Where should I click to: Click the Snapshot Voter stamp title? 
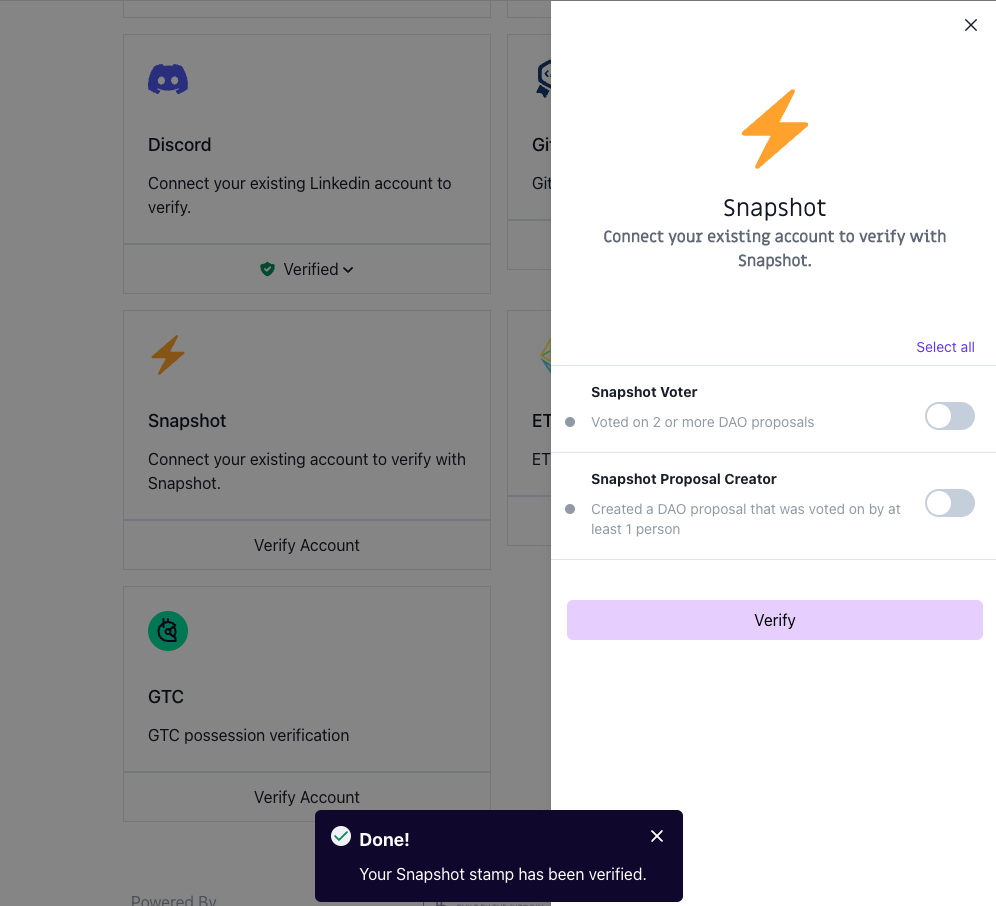[644, 392]
